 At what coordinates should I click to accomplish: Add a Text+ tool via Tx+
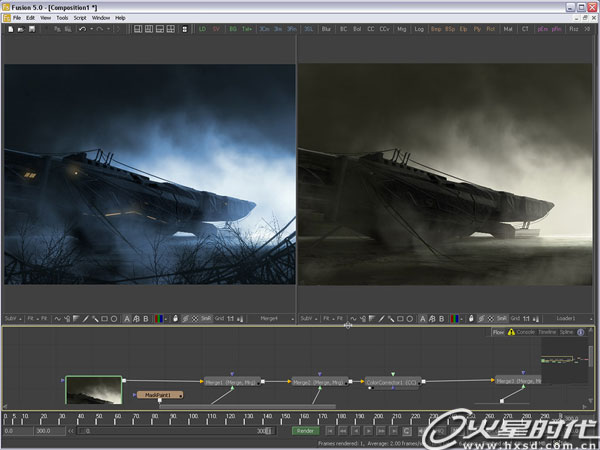tap(246, 29)
